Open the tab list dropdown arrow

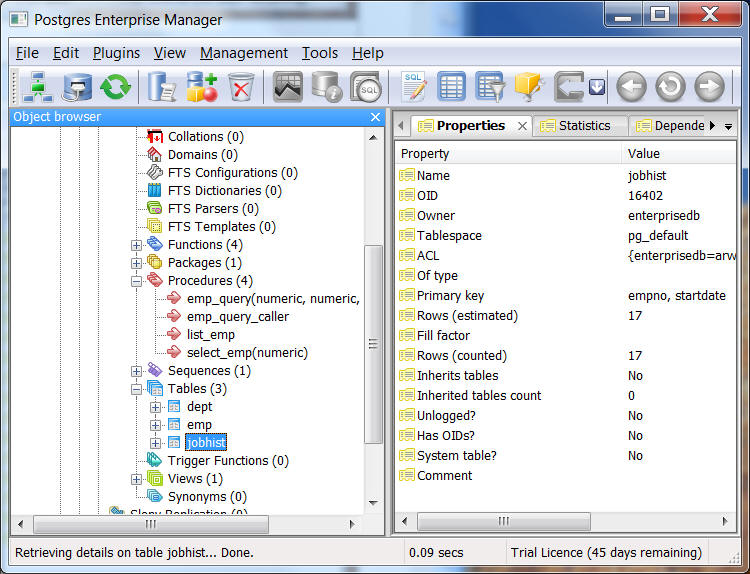pyautogui.click(x=728, y=127)
